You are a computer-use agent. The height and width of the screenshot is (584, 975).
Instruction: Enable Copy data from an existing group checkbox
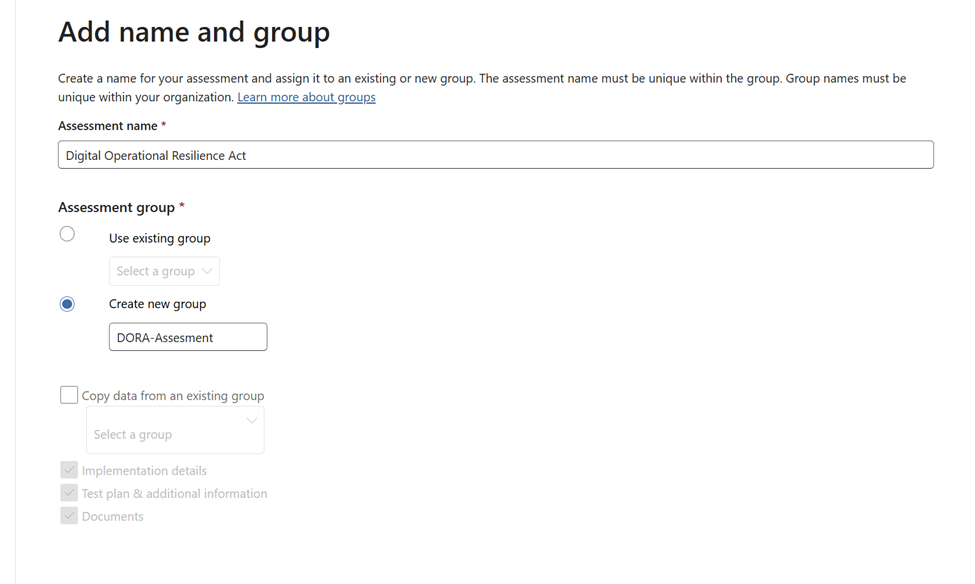pos(69,395)
